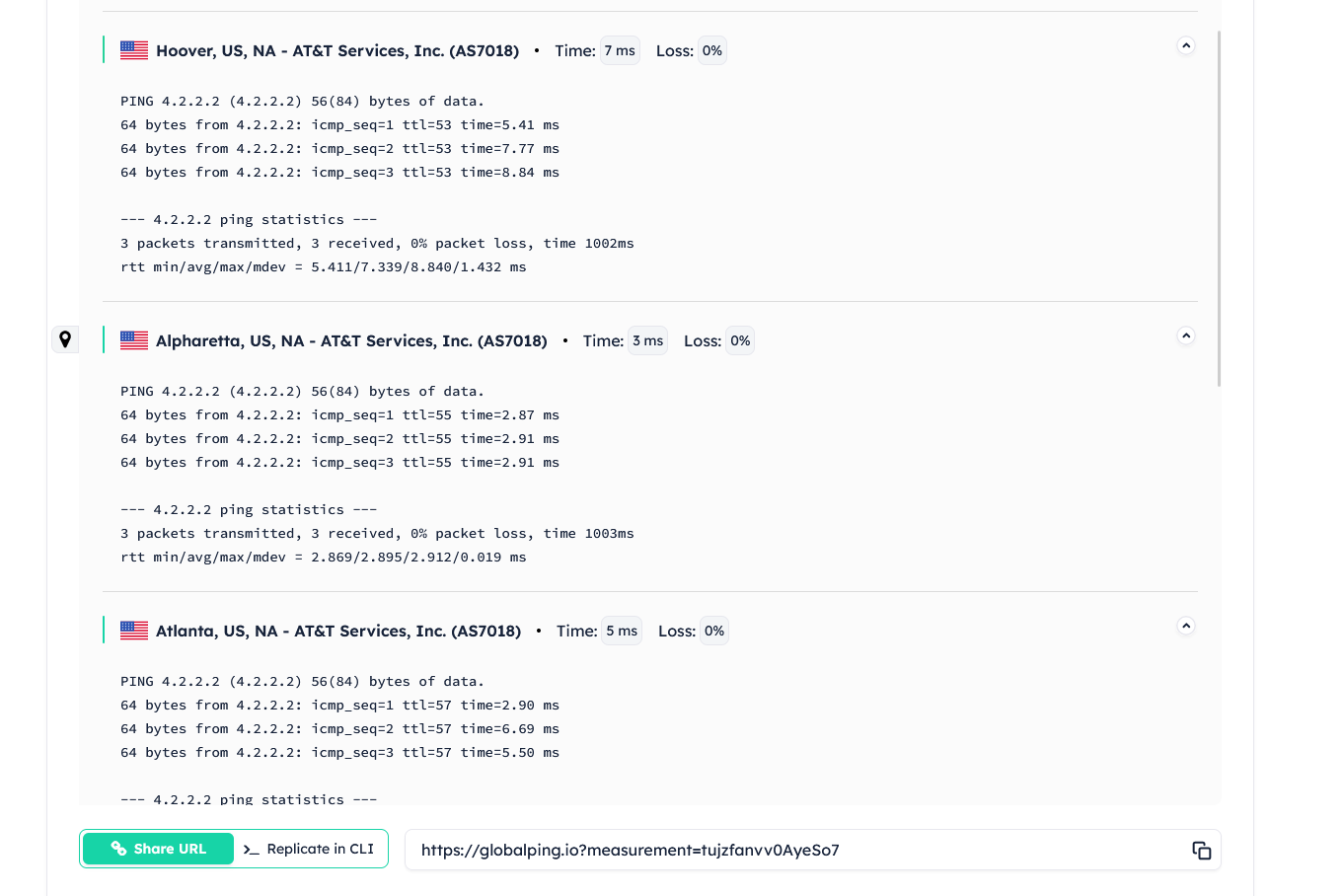Click the US flag beside Hoover
The image size is (1343, 896).
pyautogui.click(x=134, y=50)
